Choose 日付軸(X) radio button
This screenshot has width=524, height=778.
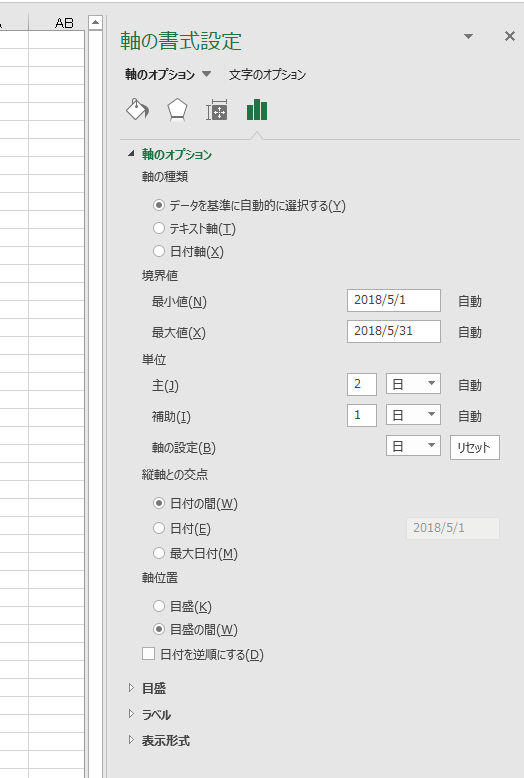(x=159, y=251)
